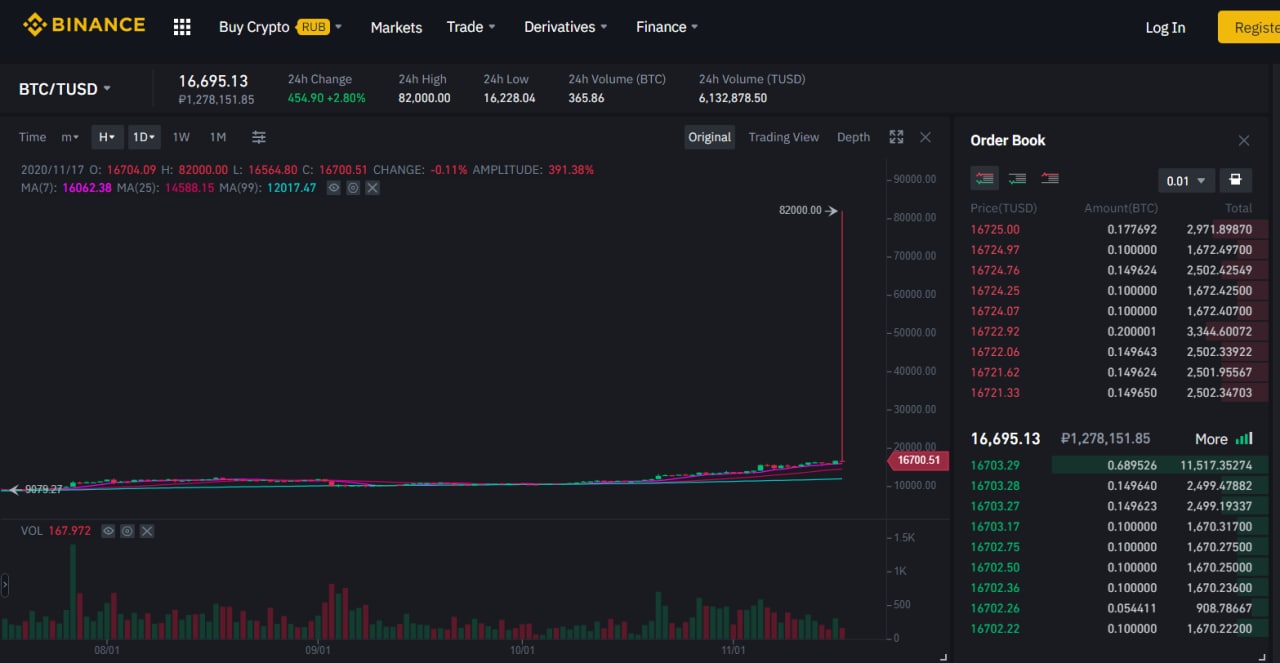The width and height of the screenshot is (1280, 663).
Task: Switch to Depth chart
Action: click(x=853, y=137)
